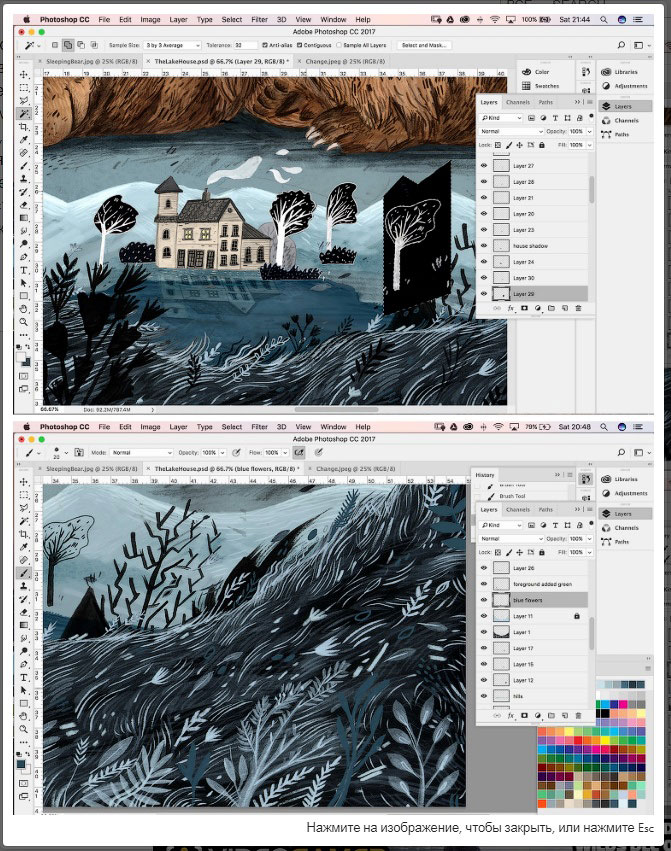Click the create new layer icon in the Layer 29 window

tap(565, 308)
